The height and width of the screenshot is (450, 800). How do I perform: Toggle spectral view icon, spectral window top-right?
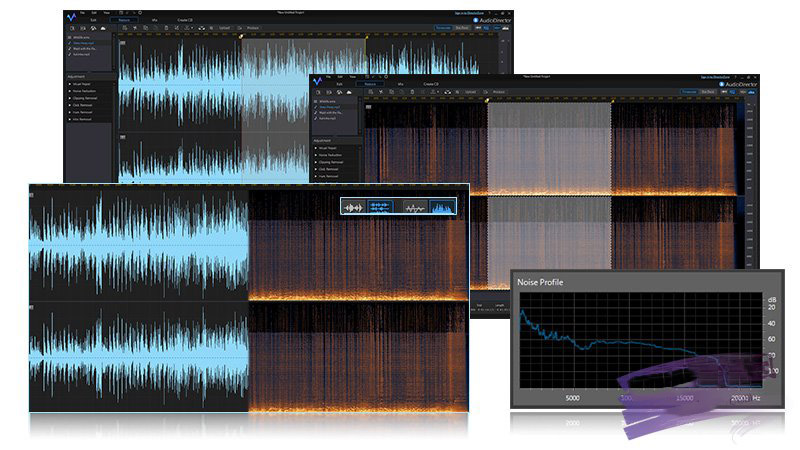click(x=751, y=92)
